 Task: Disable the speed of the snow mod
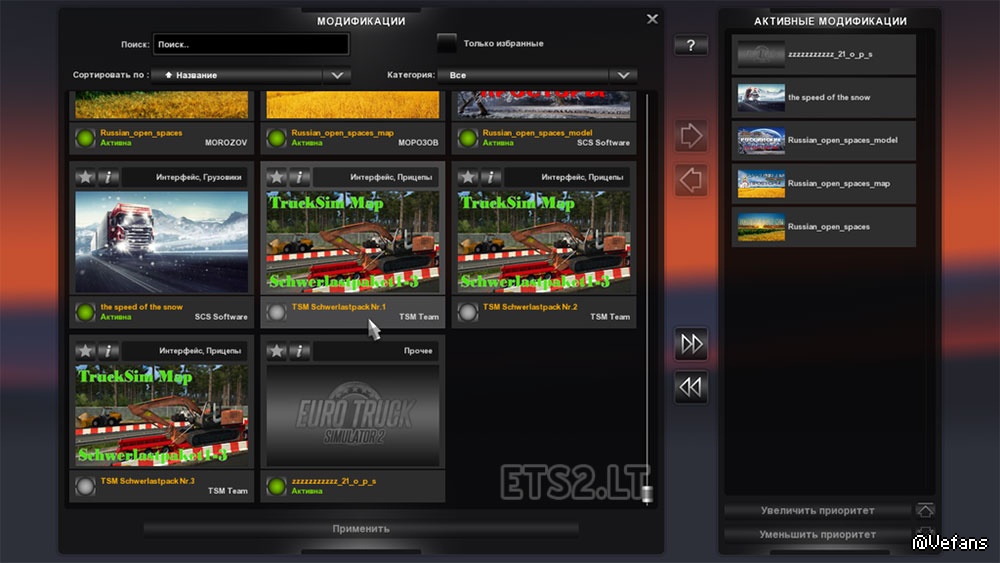pyautogui.click(x=85, y=312)
